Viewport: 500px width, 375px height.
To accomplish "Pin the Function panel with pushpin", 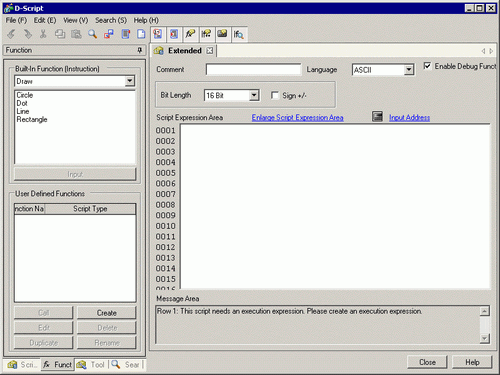I will [140, 50].
